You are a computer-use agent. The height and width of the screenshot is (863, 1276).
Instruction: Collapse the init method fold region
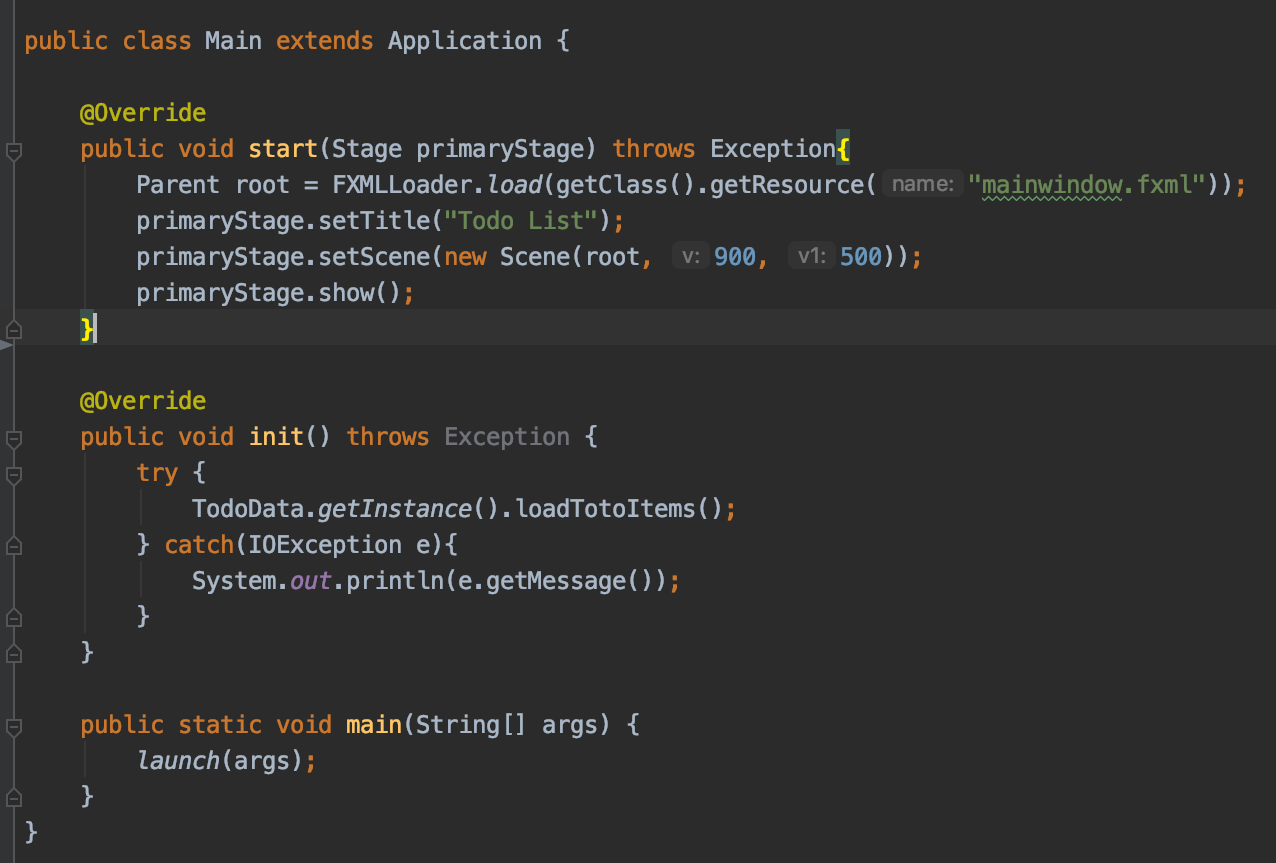coord(14,436)
